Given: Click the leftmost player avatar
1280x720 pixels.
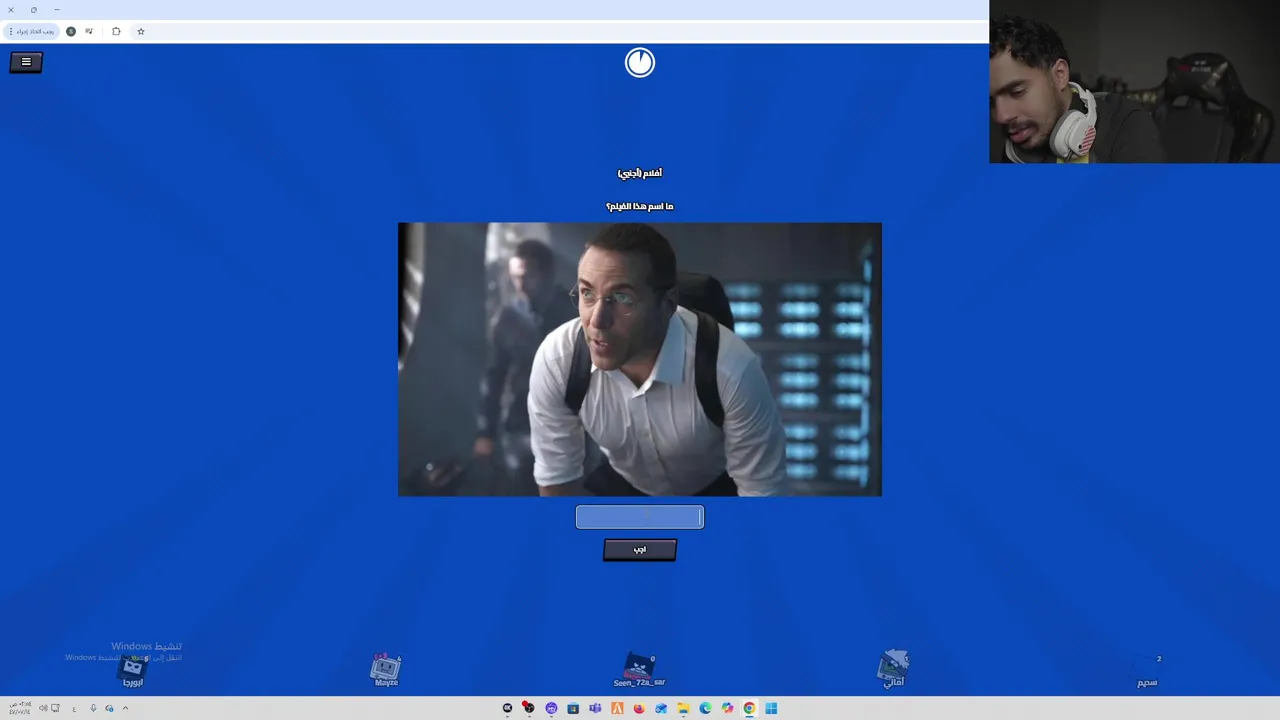Looking at the screenshot, I should (133, 670).
